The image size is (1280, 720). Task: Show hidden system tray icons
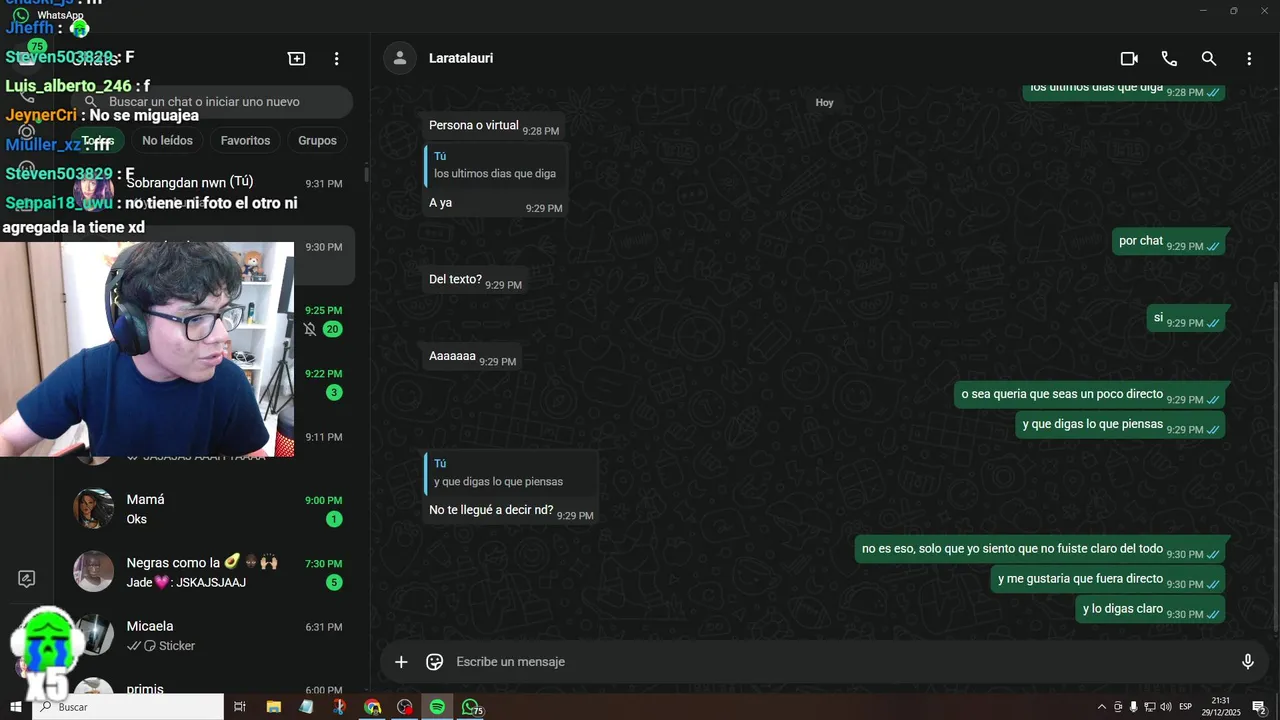(x=1102, y=707)
